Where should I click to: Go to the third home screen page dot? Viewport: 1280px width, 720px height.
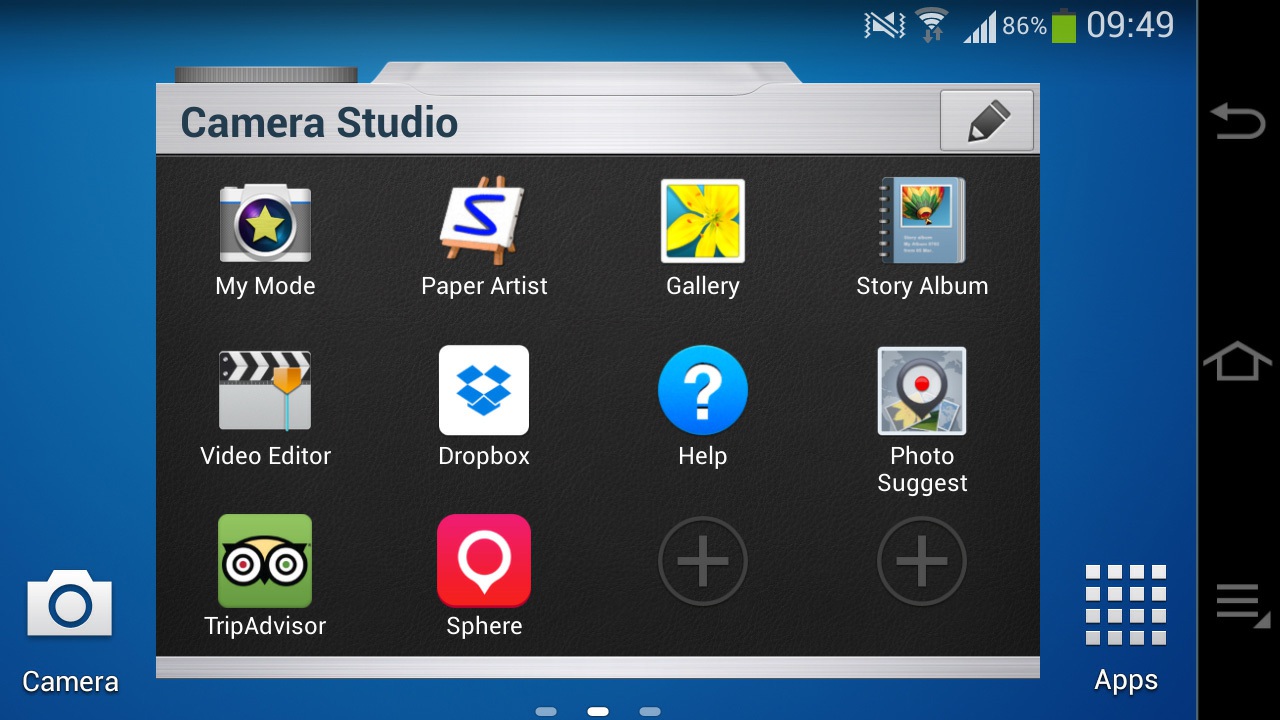tap(650, 712)
